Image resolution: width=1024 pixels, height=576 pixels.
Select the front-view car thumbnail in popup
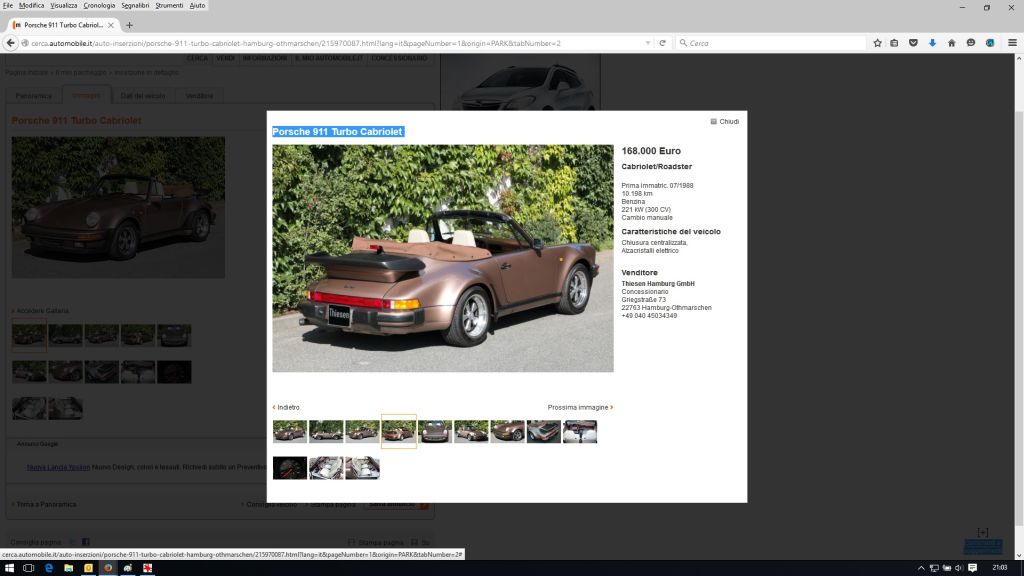(435, 432)
